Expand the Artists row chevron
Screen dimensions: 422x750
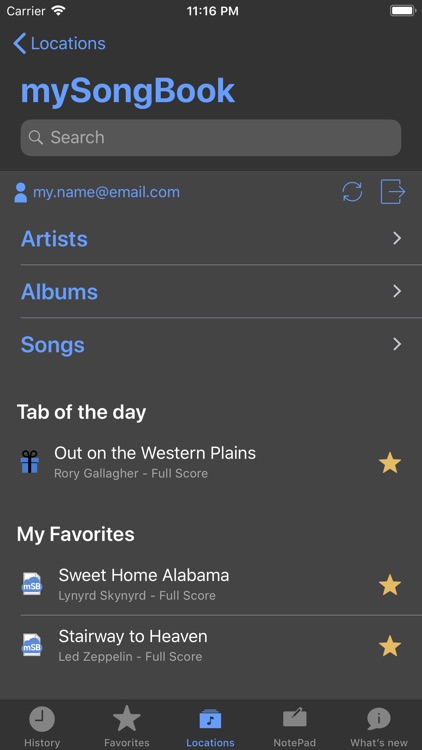pos(397,238)
